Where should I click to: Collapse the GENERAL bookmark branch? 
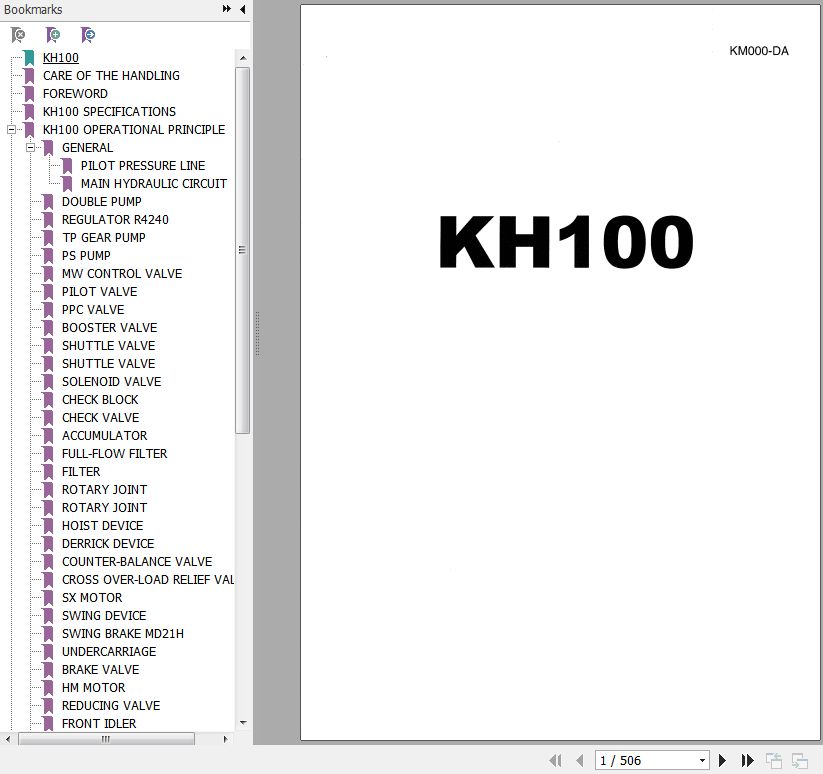pos(30,148)
